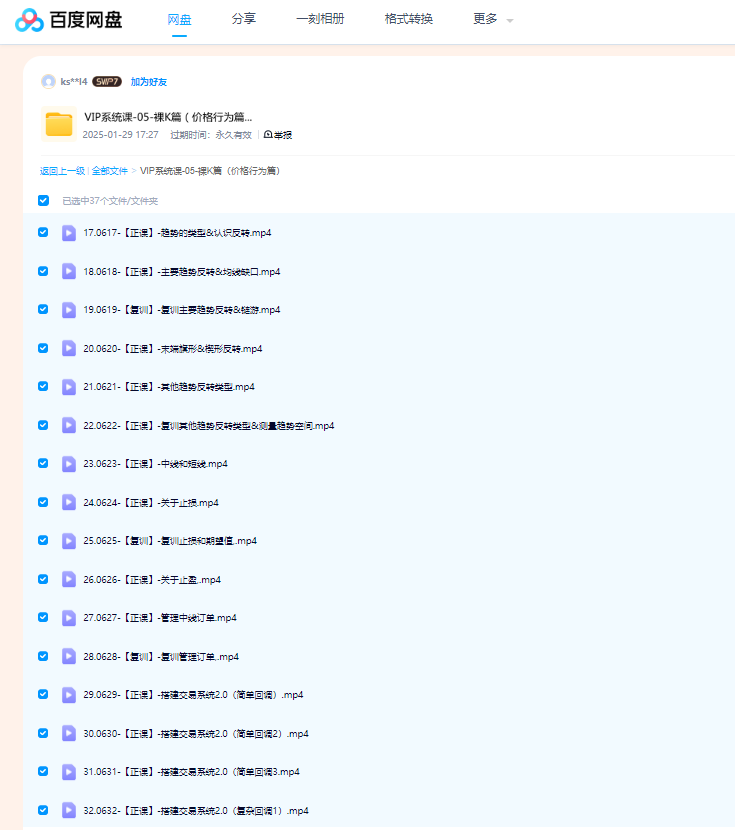Open the 一刻相册 tab
The height and width of the screenshot is (830, 735).
click(x=320, y=19)
